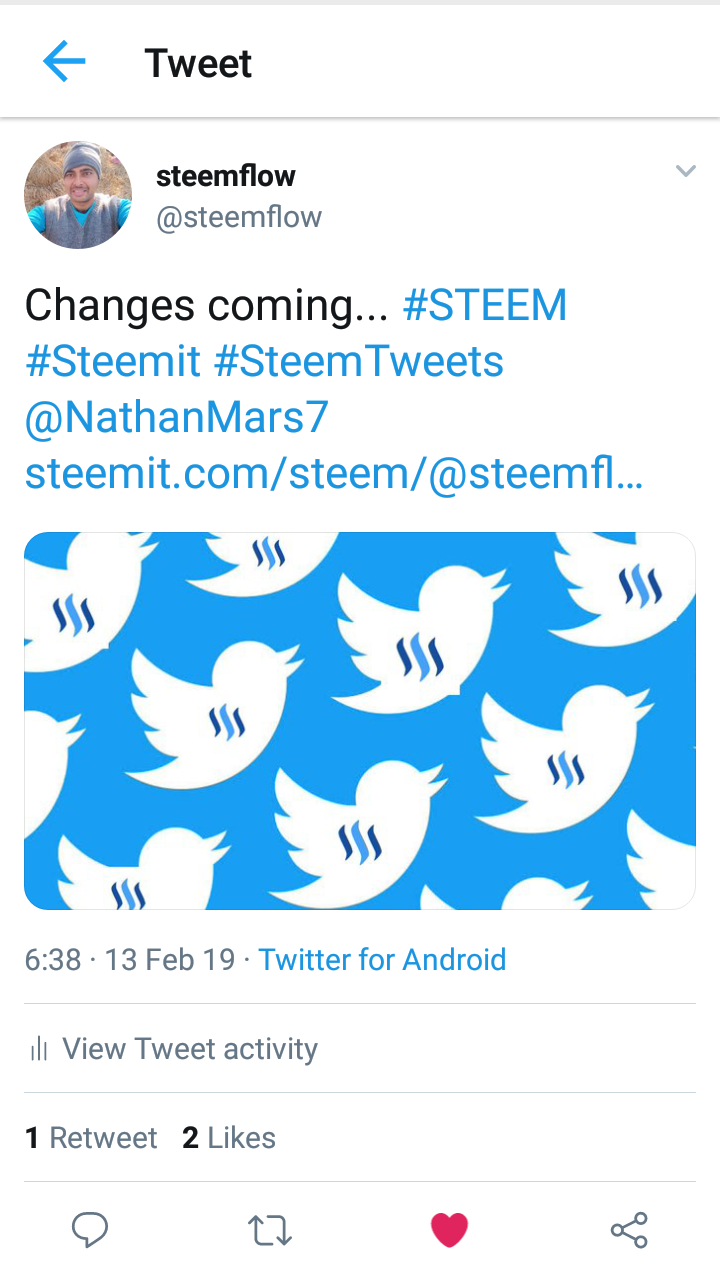This screenshot has width=720, height=1271.
Task: Unlike the tweet with the heart icon
Action: [x=449, y=1229]
